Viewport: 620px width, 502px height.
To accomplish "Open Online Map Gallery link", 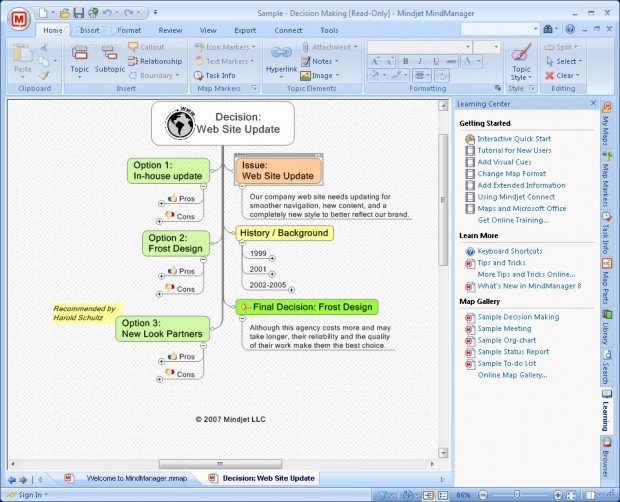I will tap(512, 375).
